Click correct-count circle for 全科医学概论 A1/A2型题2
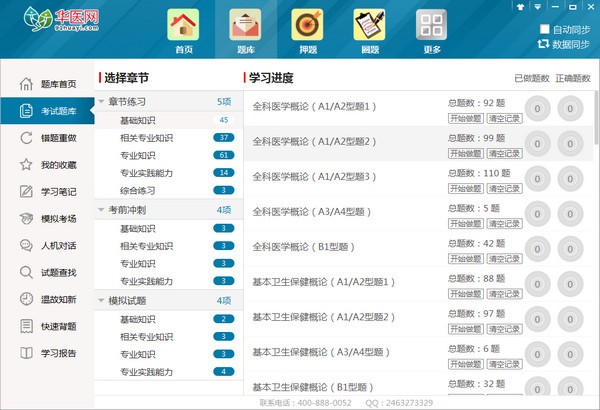This screenshot has height=410, width=600. point(570,144)
